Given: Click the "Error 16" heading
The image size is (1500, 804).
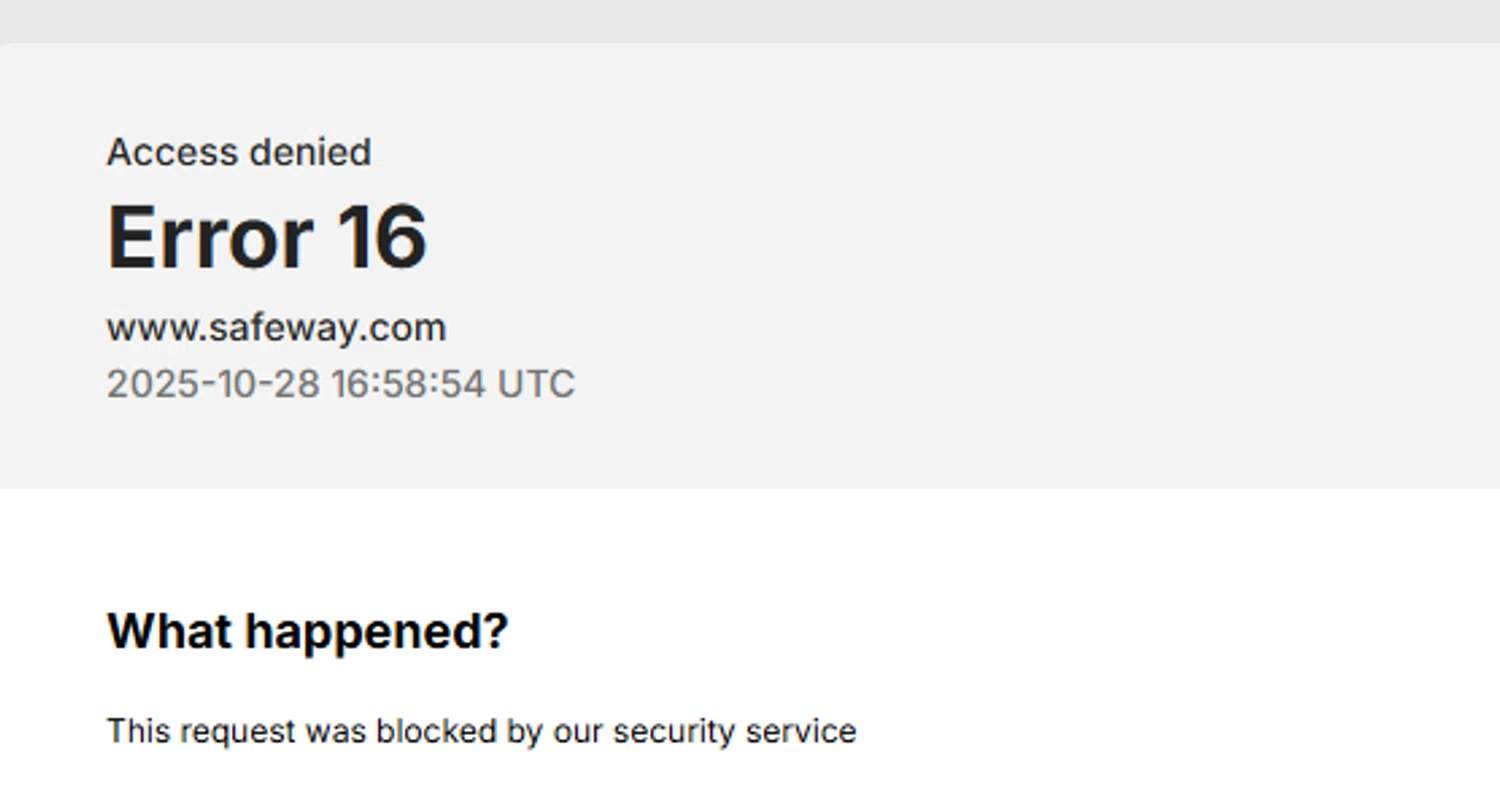Looking at the screenshot, I should tap(267, 238).
